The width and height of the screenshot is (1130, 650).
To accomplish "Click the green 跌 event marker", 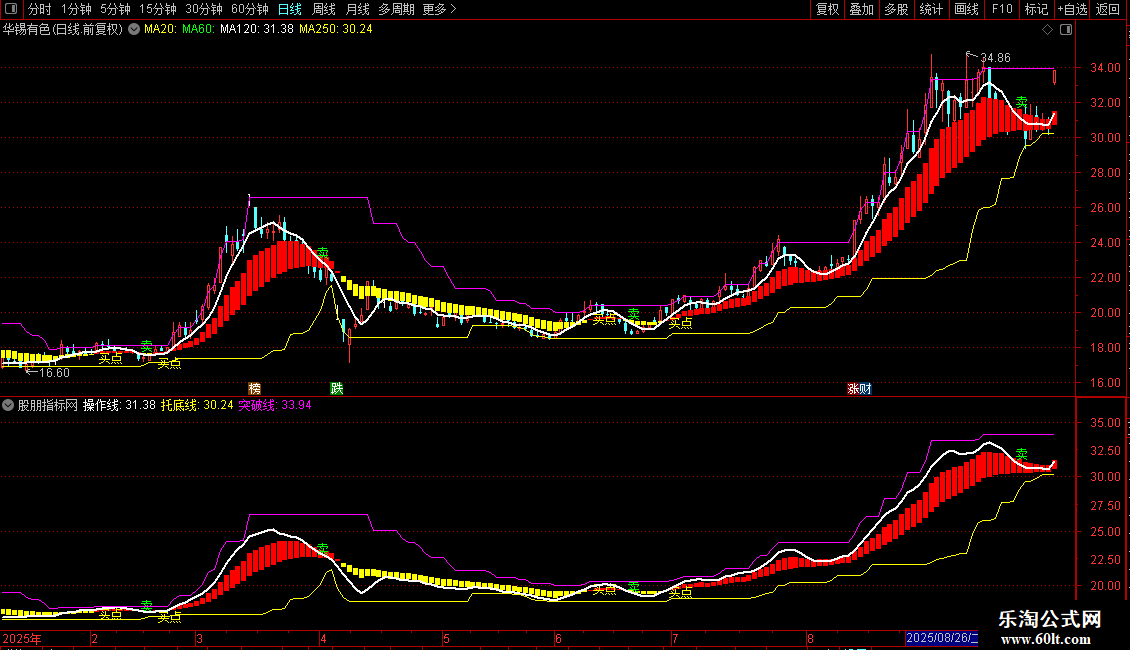I will [337, 388].
